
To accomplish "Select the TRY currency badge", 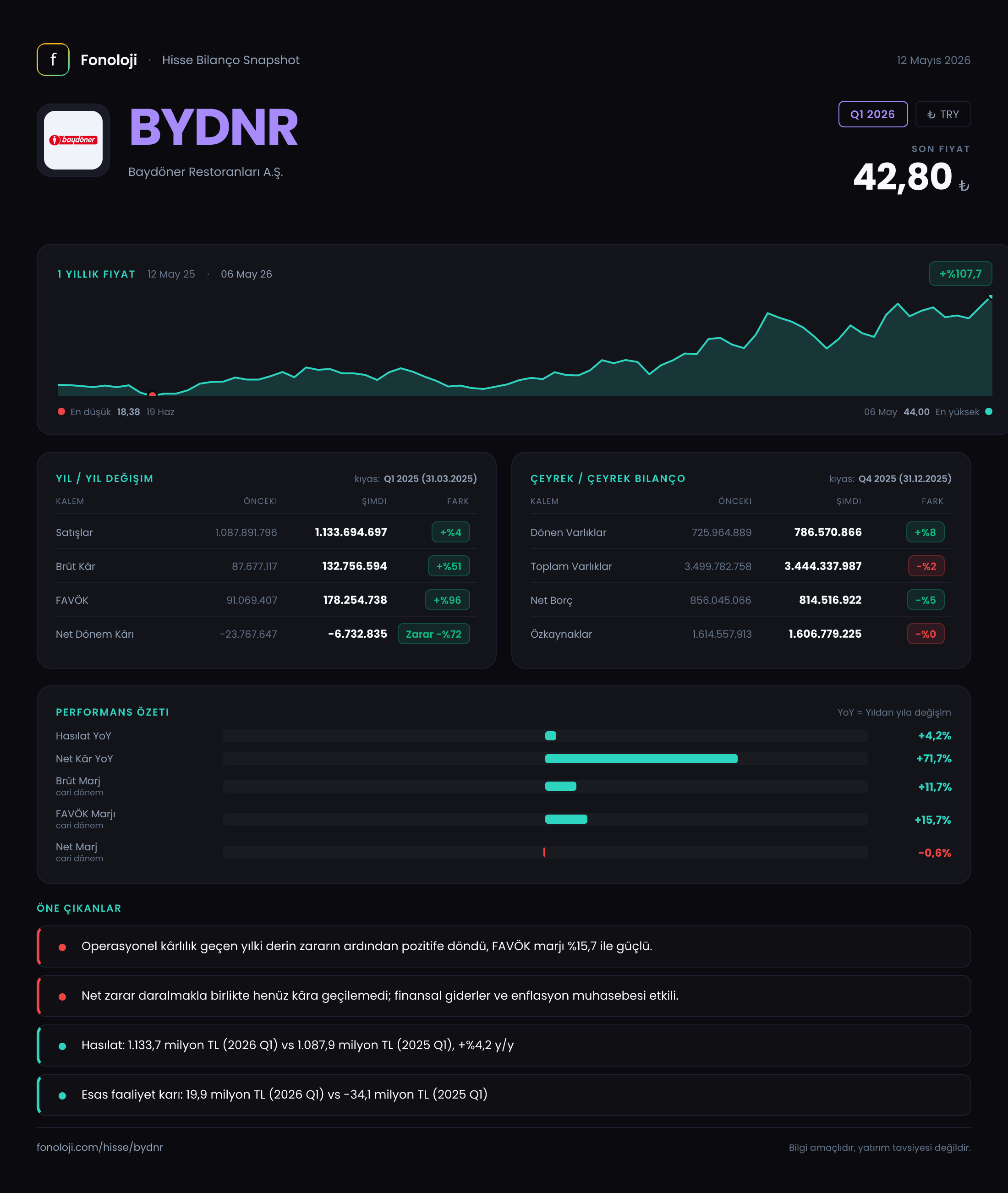I will 943,114.
